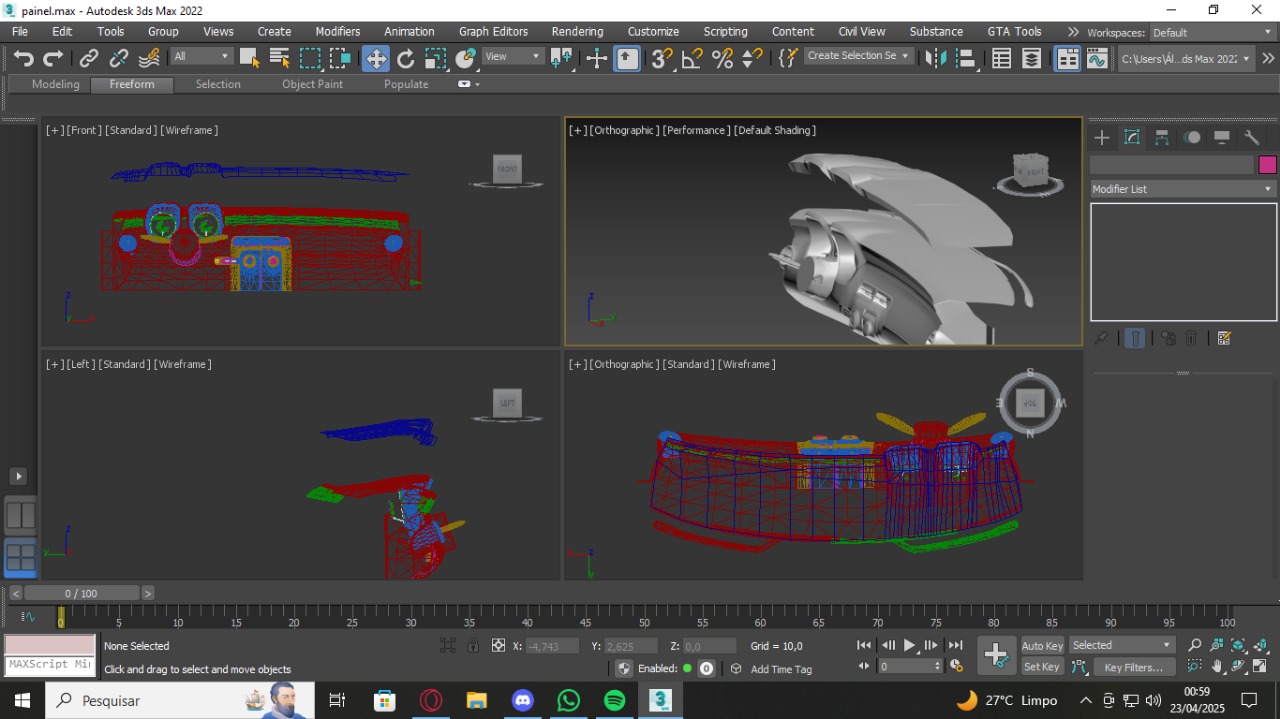Image resolution: width=1280 pixels, height=719 pixels.
Task: Toggle Window/Crossing selection mode
Action: tap(341, 58)
